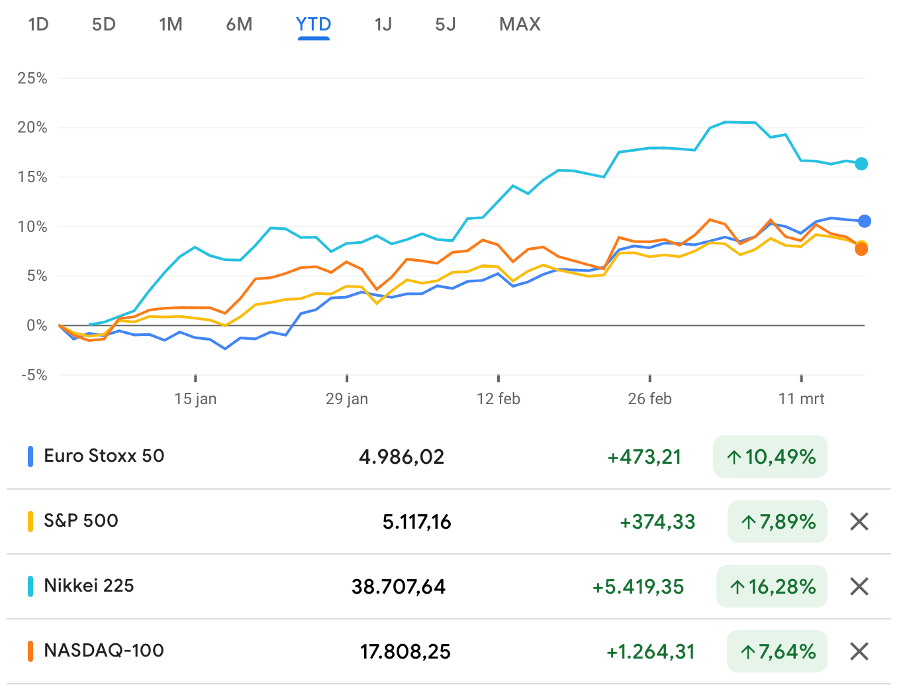
Task: Click the 29 jan axis label
Action: tap(347, 399)
